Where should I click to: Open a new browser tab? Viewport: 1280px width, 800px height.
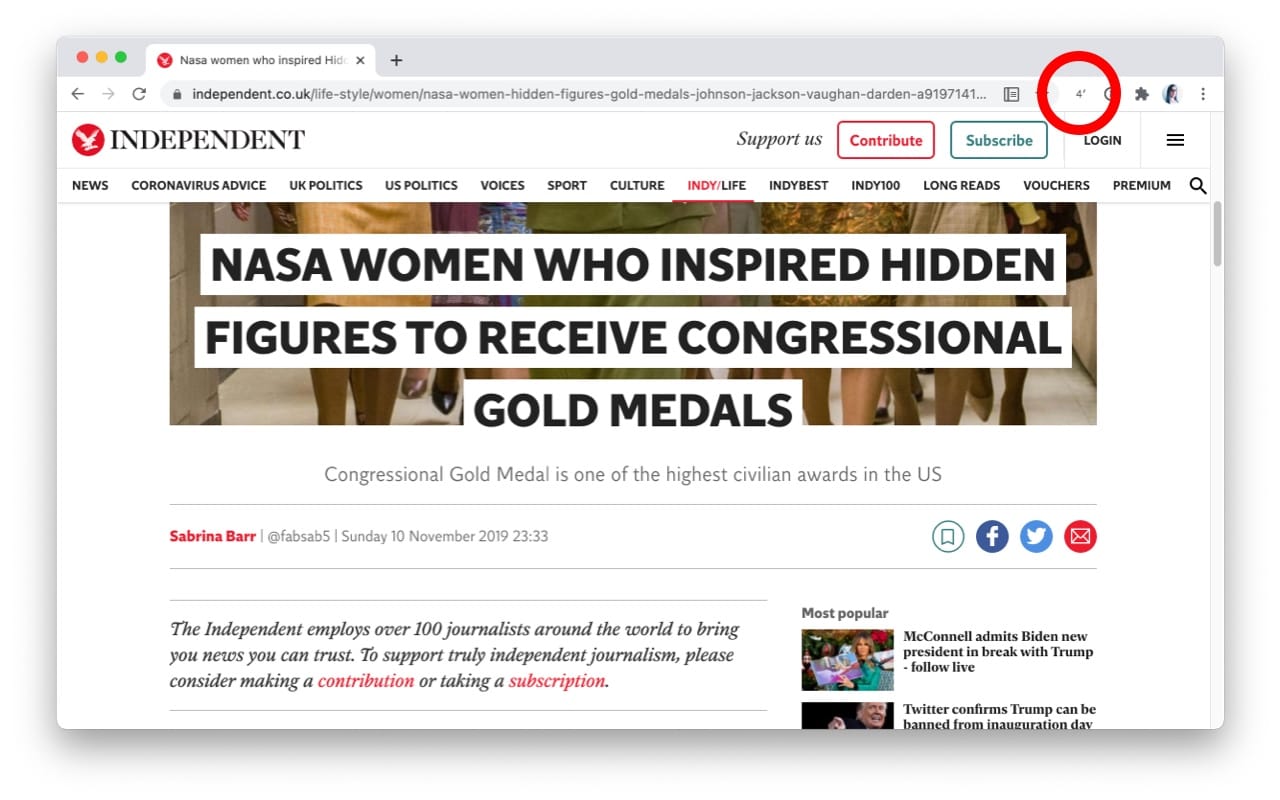(396, 60)
